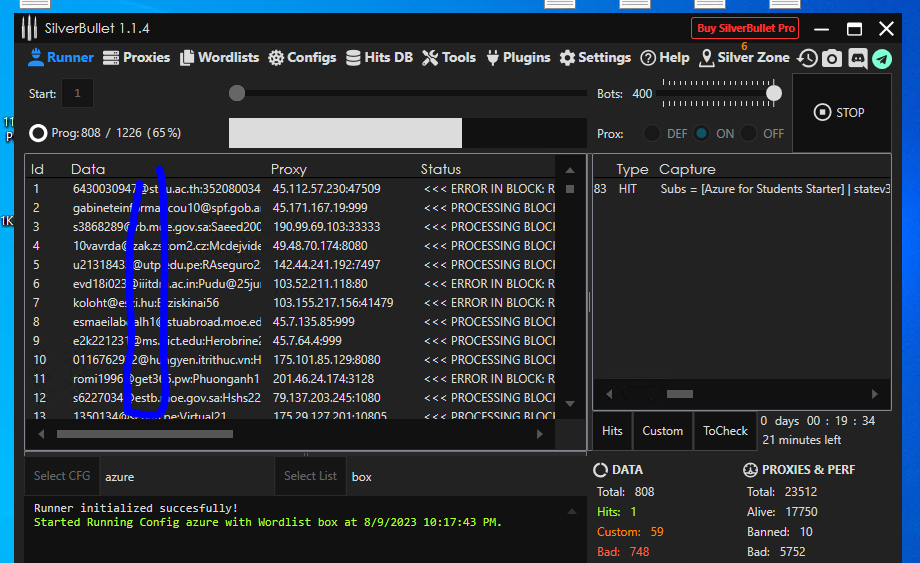The width and height of the screenshot is (920, 563).
Task: Click the Plugins plug icon
Action: (x=493, y=57)
